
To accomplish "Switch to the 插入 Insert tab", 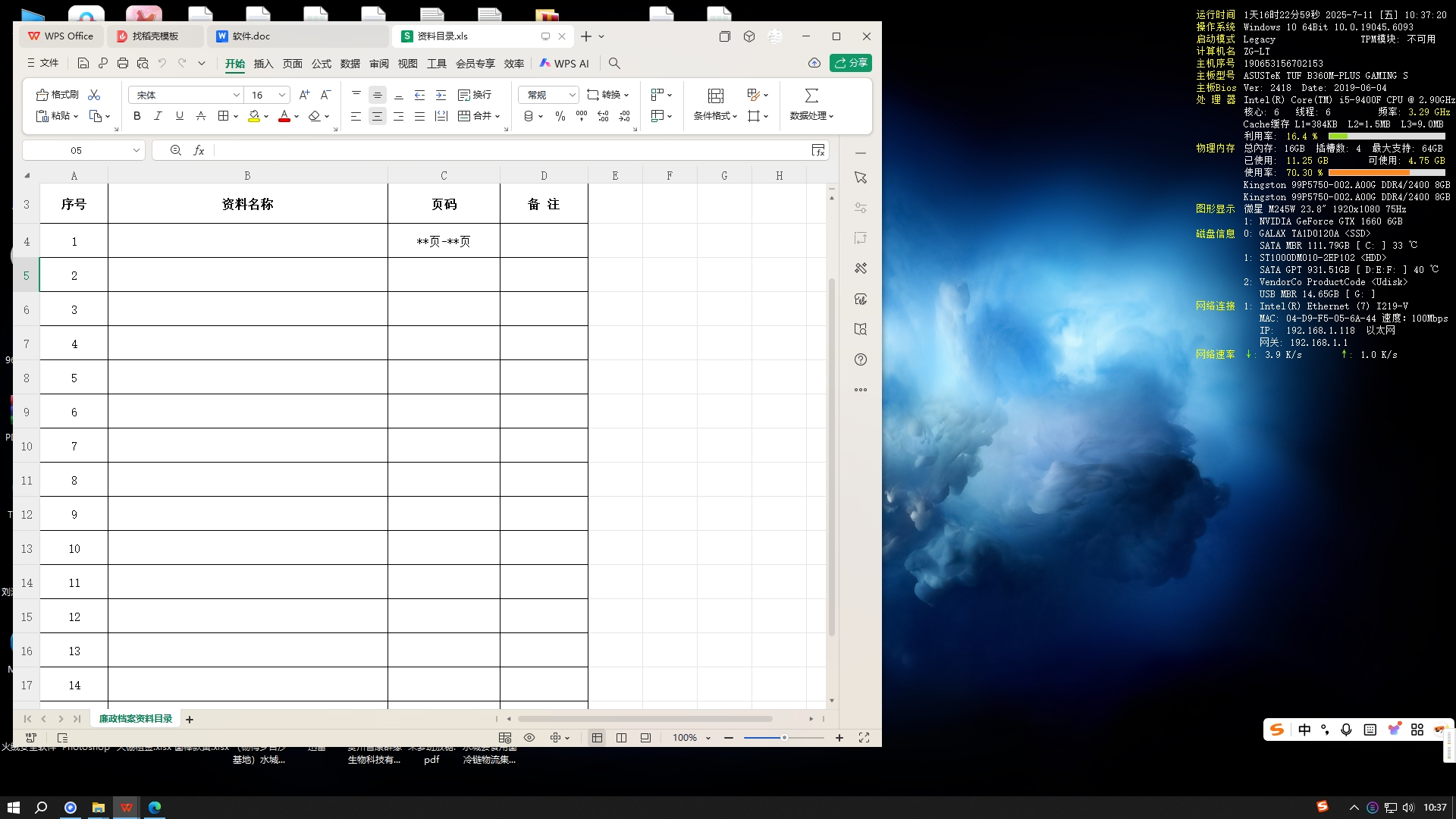I will tap(263, 64).
